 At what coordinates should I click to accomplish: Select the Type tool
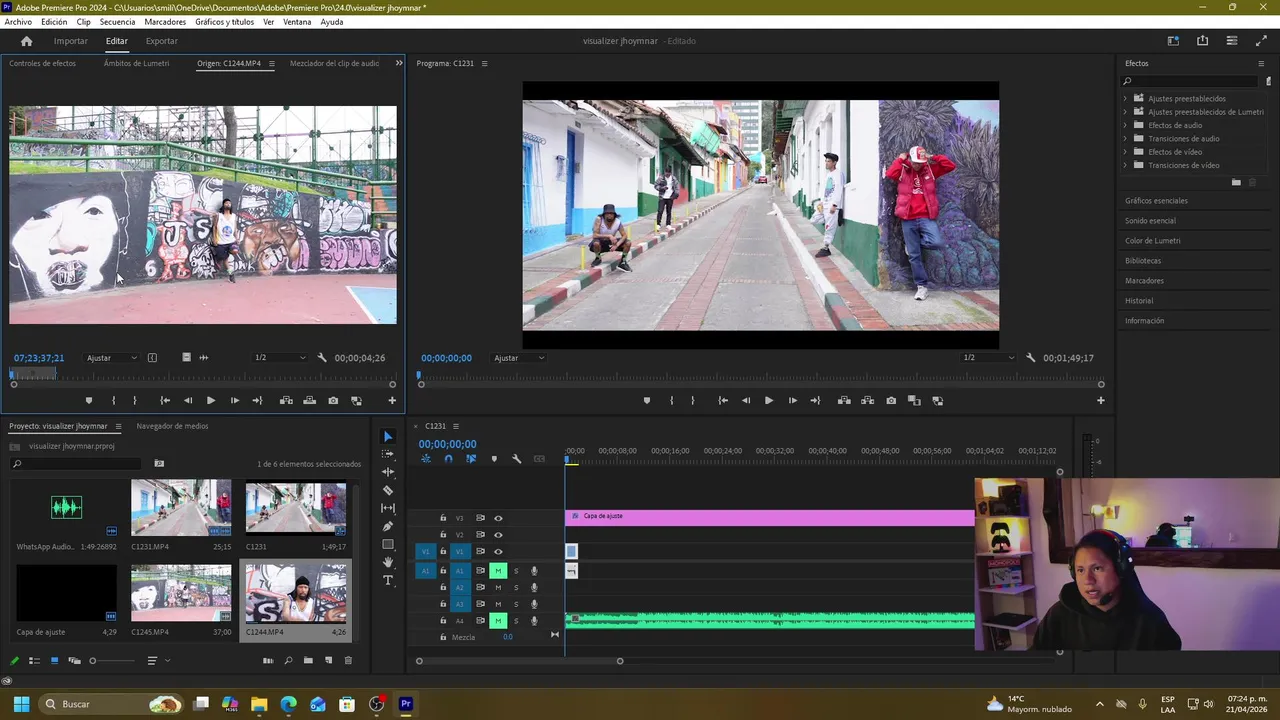(388, 581)
